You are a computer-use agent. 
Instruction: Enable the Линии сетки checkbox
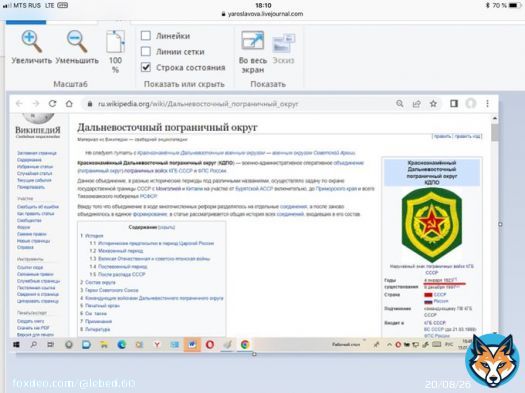[x=146, y=52]
